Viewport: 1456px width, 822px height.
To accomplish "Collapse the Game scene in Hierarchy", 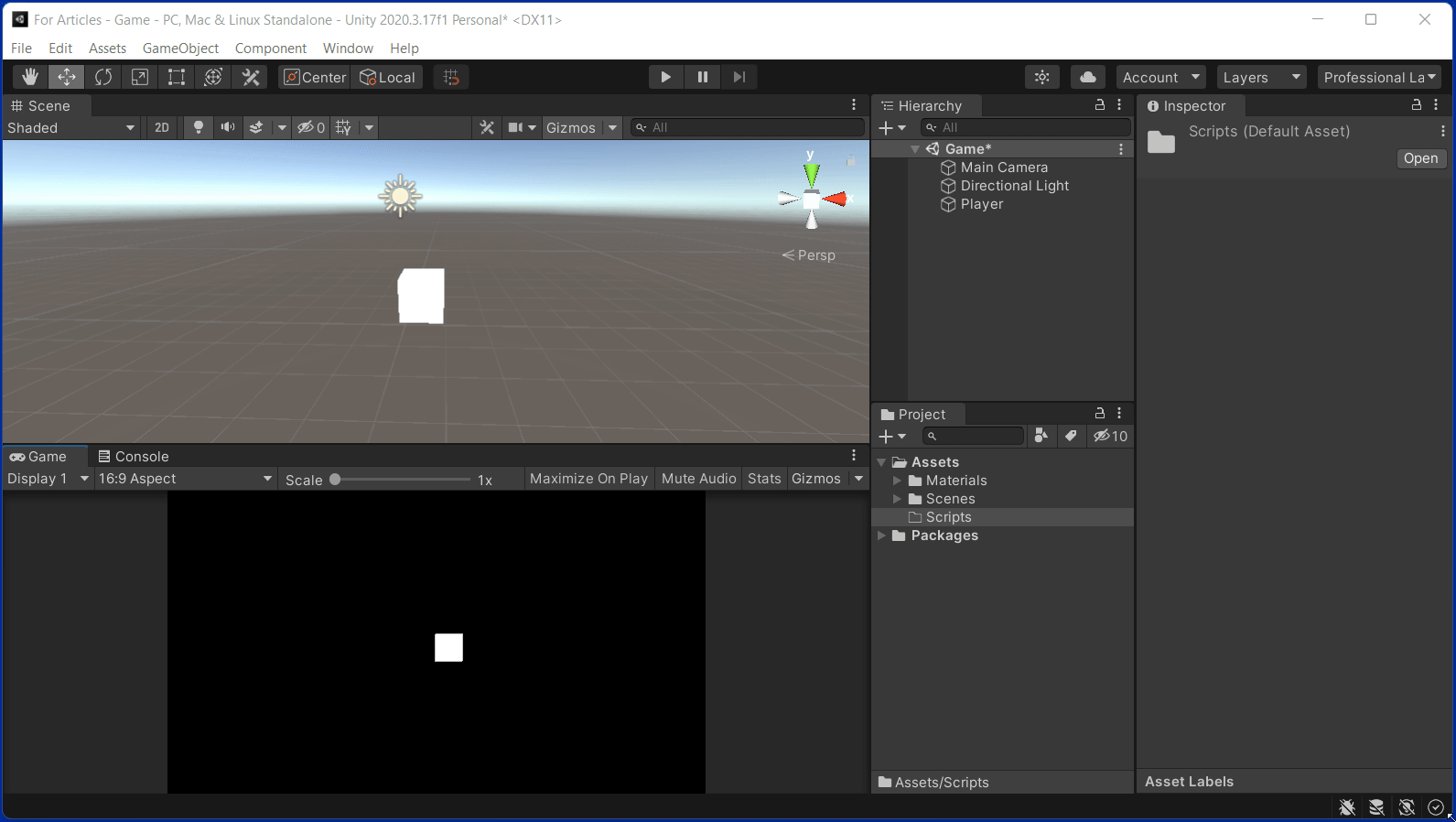I will 915,149.
